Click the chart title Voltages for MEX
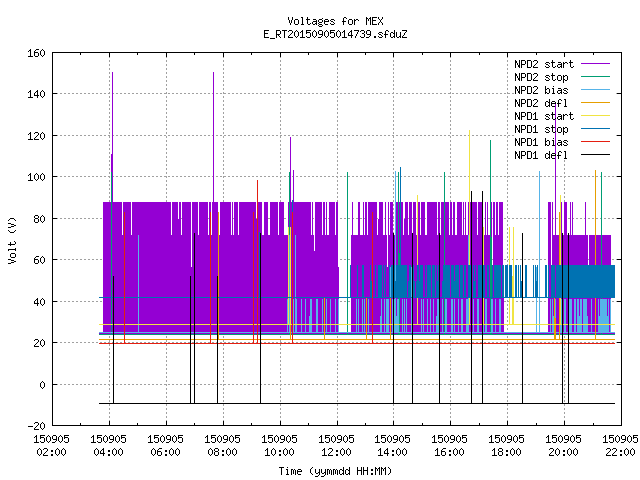Screen dimensions: 640x480 (335, 21)
